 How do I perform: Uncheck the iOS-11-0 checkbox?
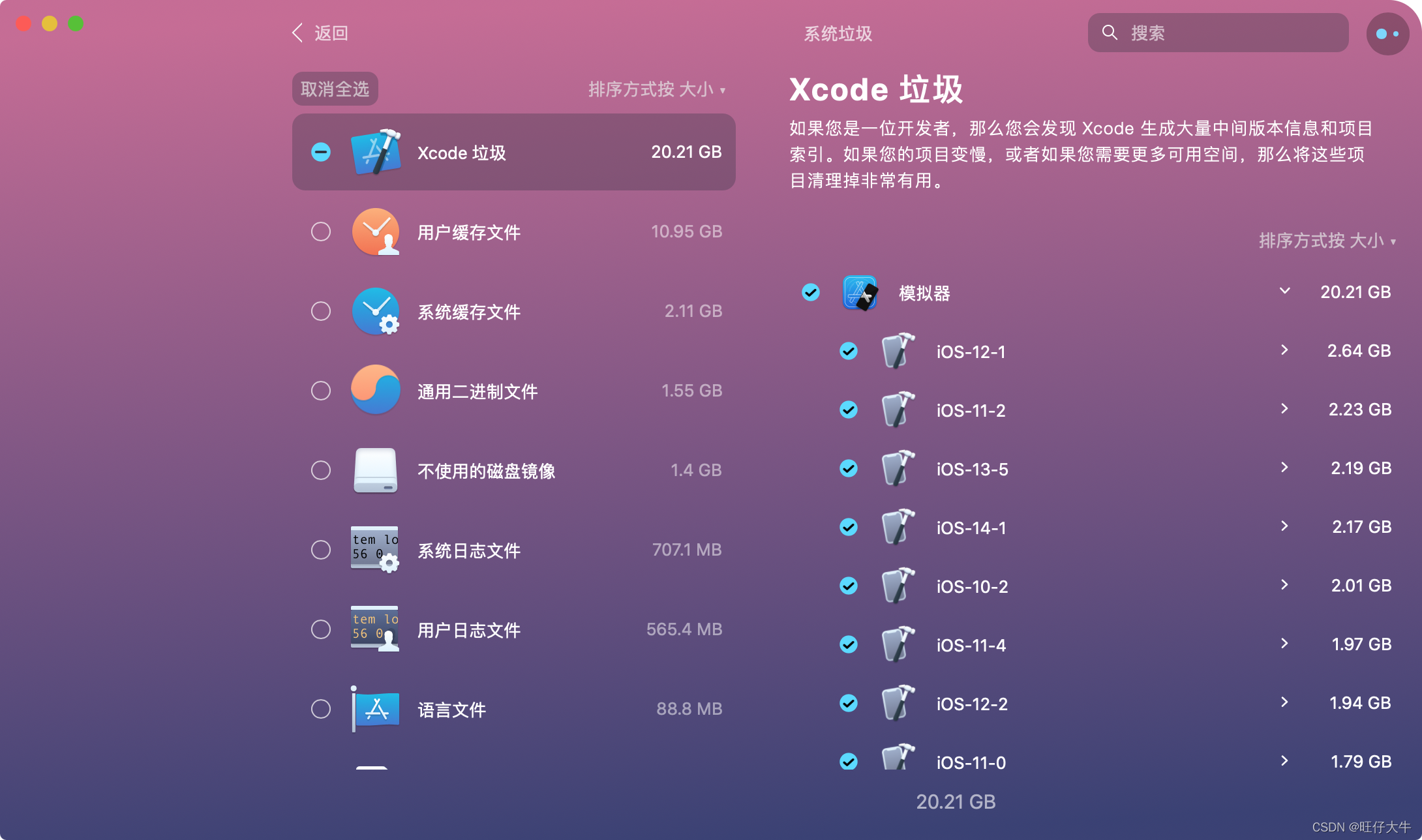(849, 761)
